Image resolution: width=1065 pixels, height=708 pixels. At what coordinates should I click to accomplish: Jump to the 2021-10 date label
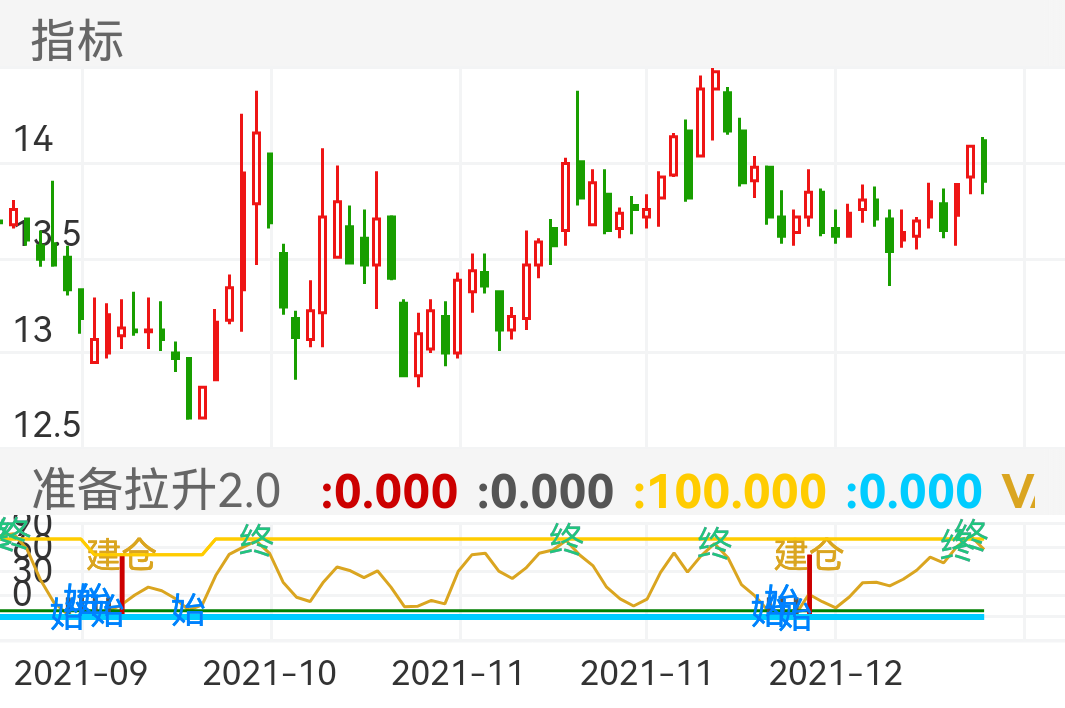[x=270, y=673]
